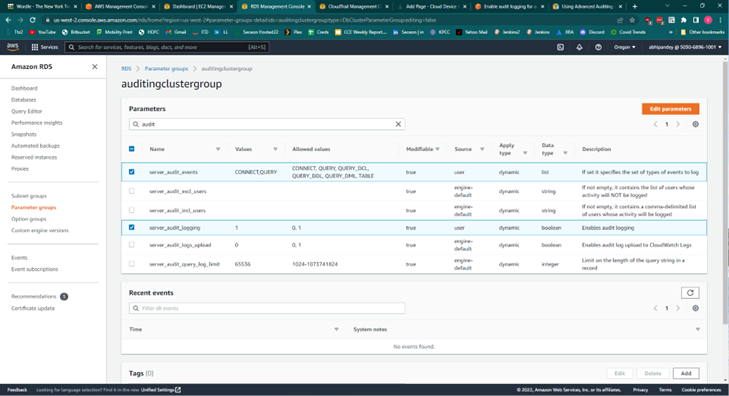729x396 pixels.
Task: Bookmark this page with star icon
Action: tap(632, 20)
